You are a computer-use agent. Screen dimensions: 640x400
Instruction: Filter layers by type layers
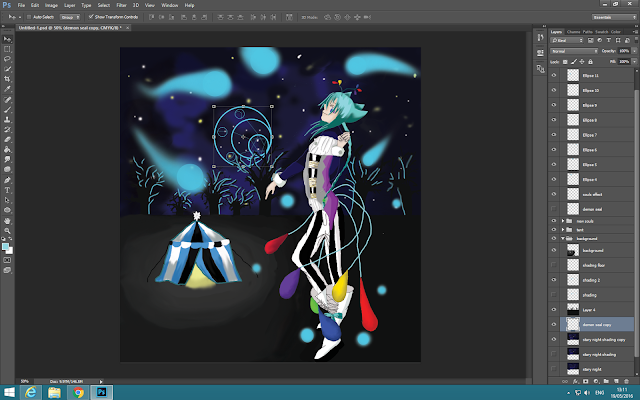click(x=609, y=40)
